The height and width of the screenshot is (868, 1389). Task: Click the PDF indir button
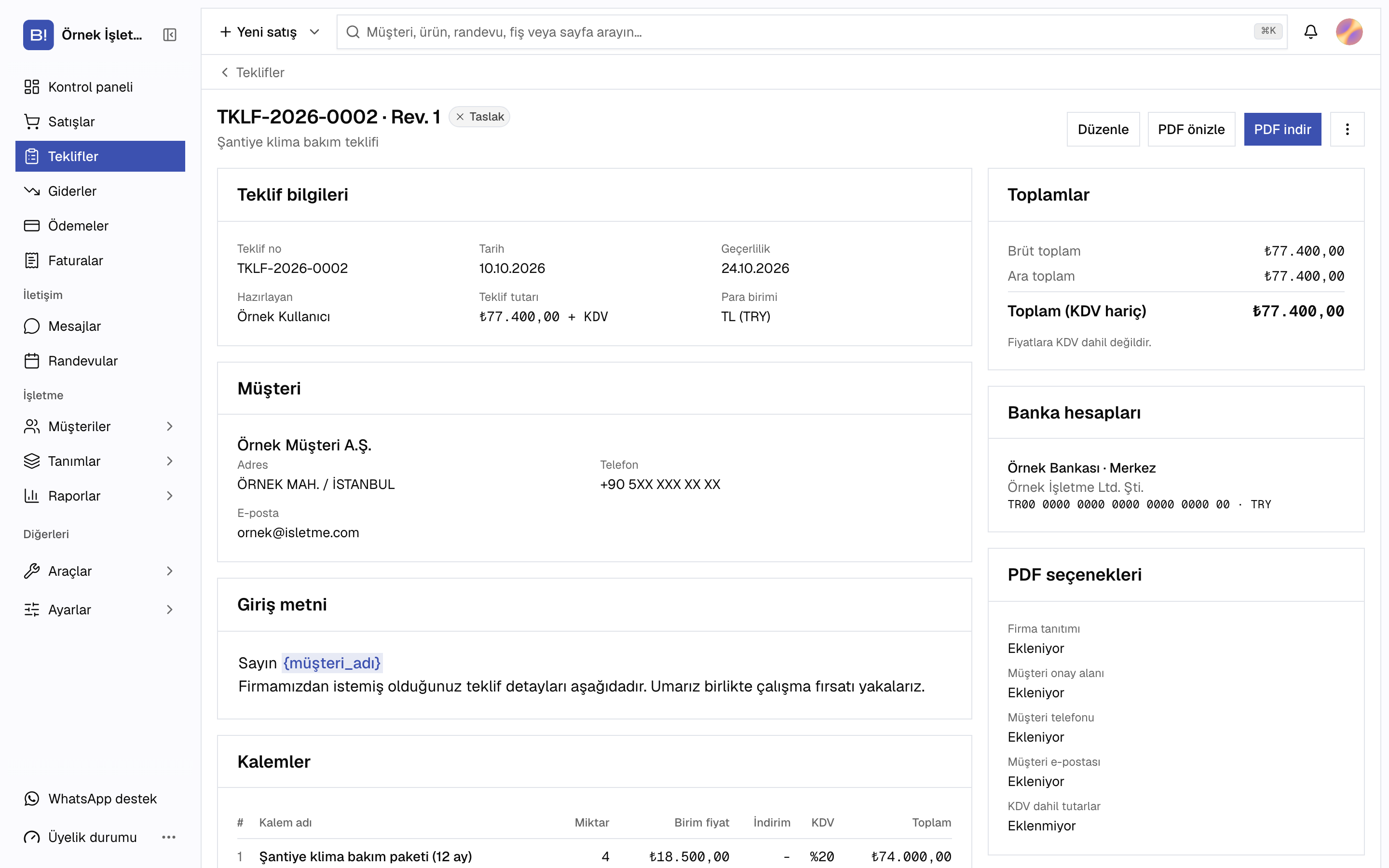click(1282, 129)
